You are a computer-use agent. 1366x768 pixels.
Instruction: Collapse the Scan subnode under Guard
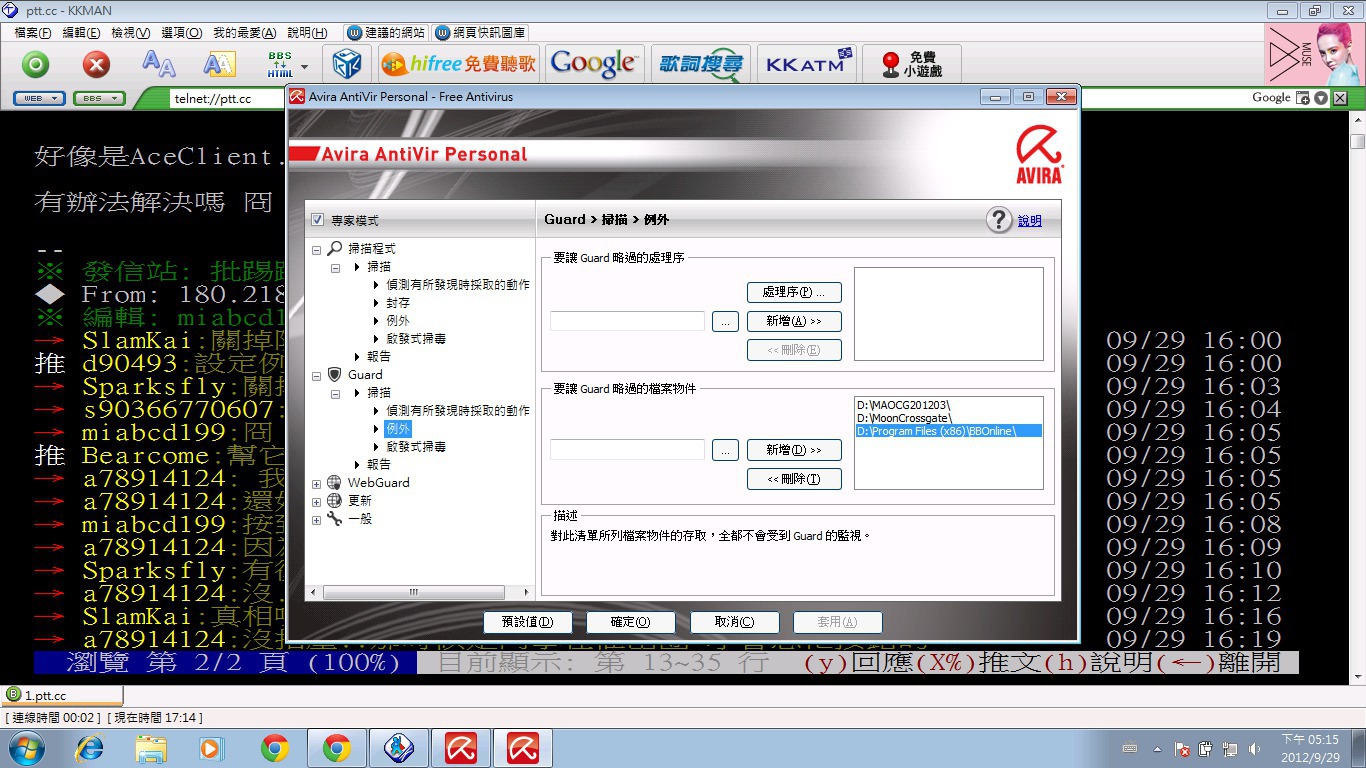pos(336,394)
